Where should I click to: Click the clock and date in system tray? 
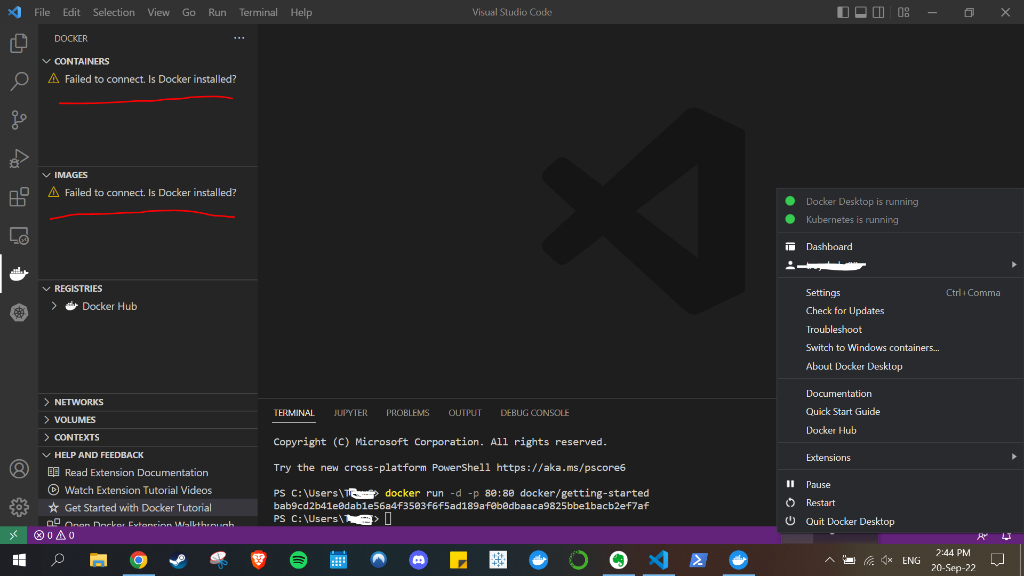tap(953, 560)
